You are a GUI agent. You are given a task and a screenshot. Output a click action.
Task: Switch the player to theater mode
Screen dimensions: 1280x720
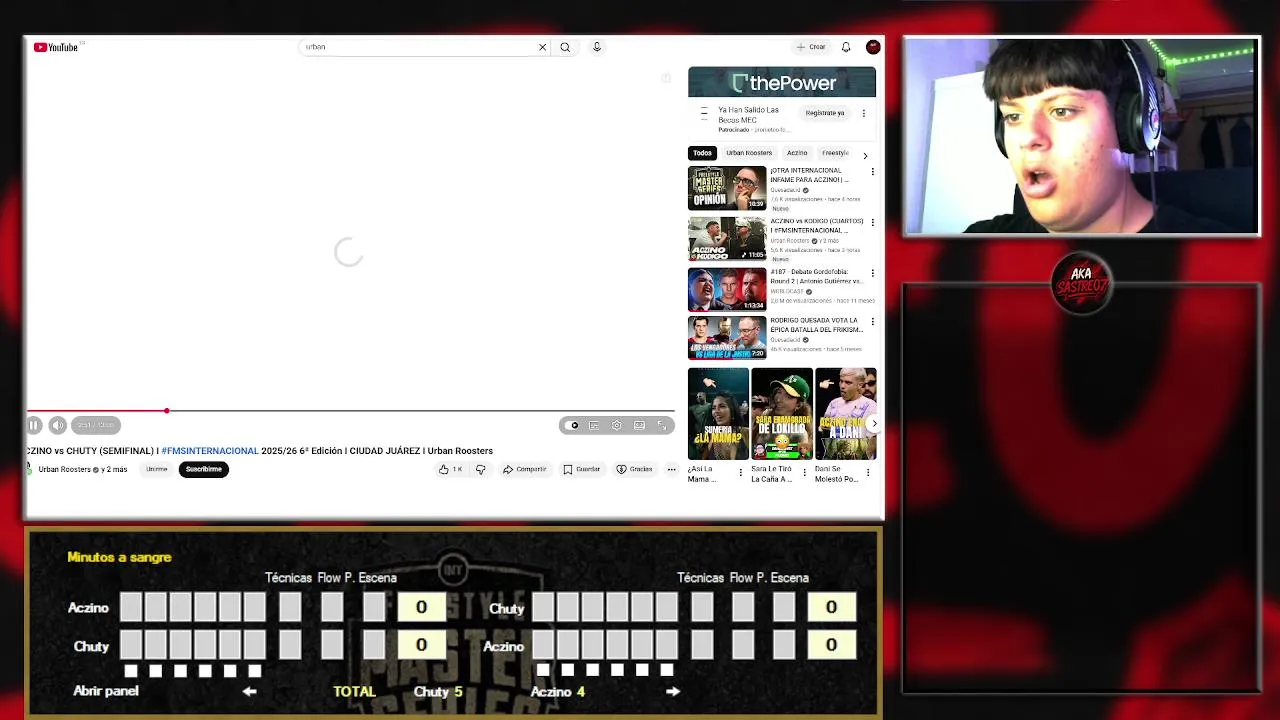coord(640,425)
